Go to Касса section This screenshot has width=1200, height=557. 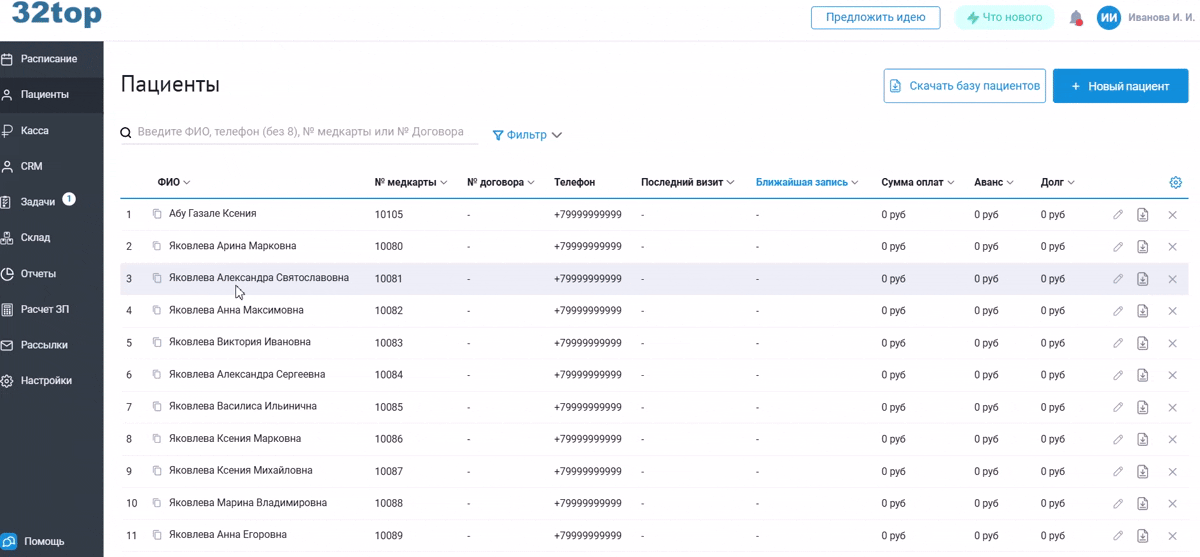[x=51, y=131]
